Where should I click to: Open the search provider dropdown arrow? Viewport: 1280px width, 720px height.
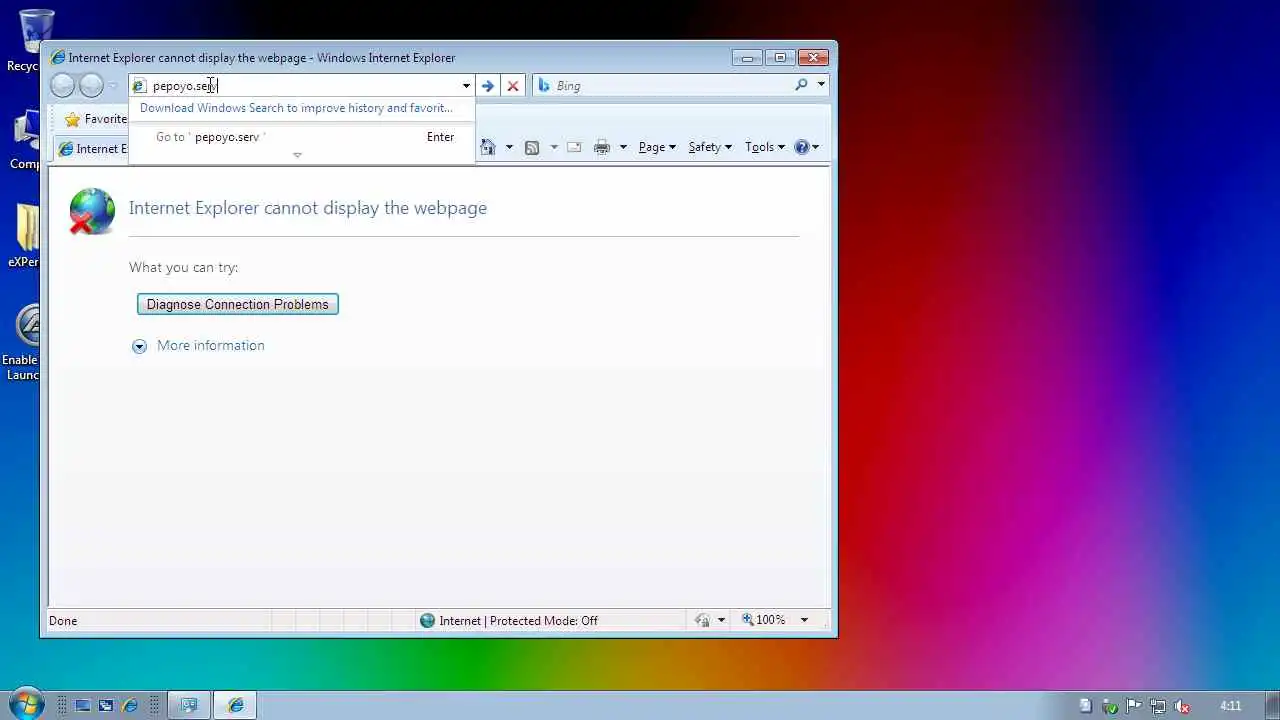click(821, 85)
